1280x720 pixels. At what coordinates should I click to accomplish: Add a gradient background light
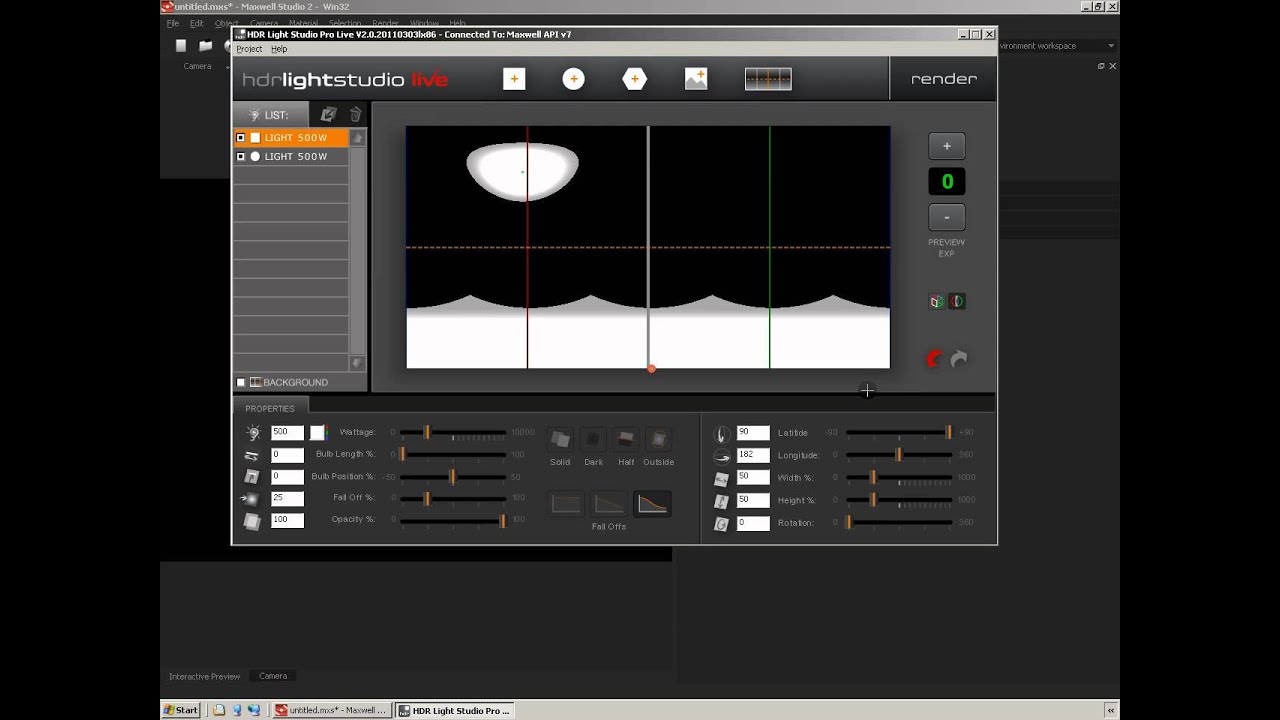coord(768,79)
